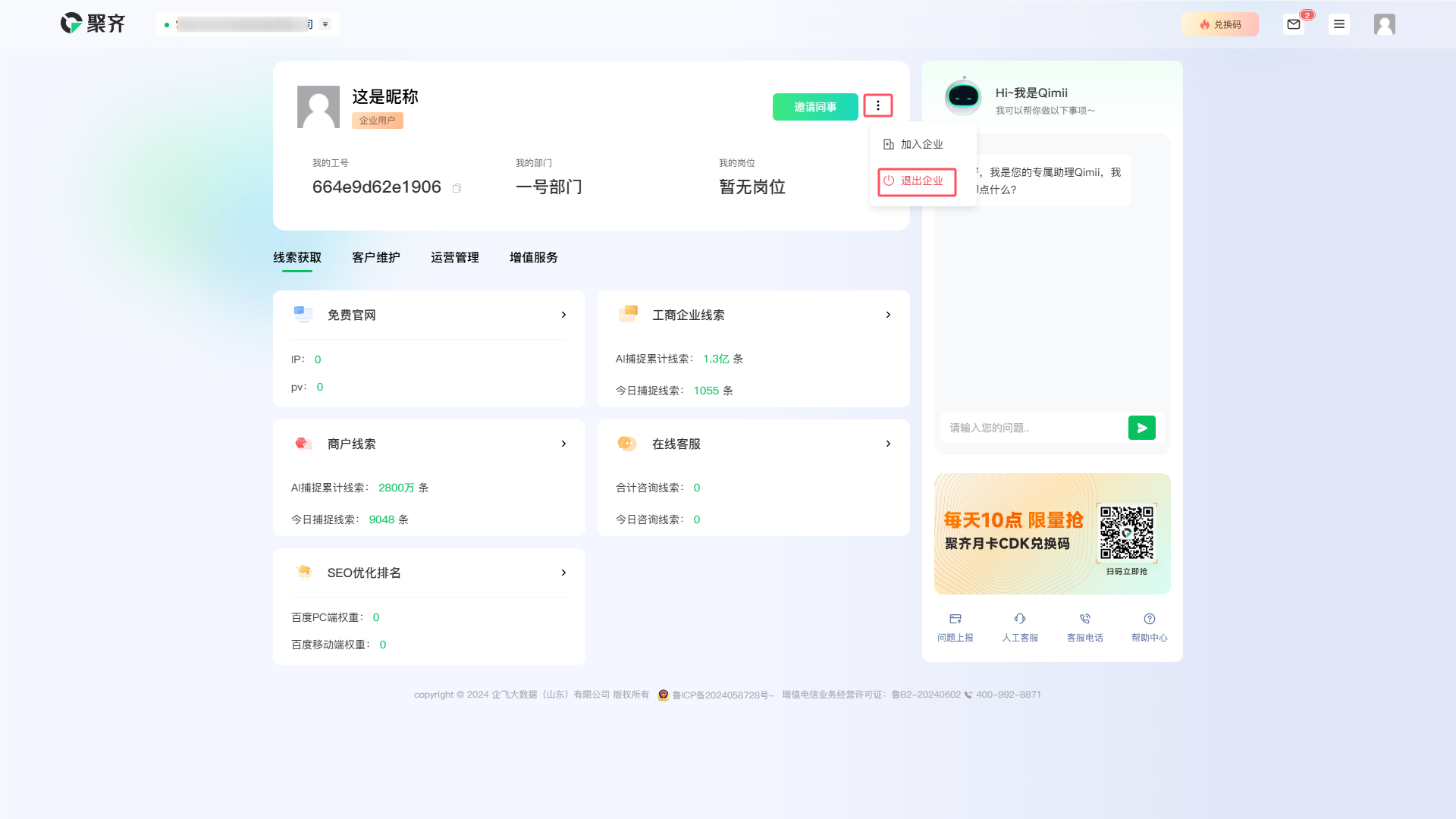
Task: Click the 9048 today leads value
Action: click(x=382, y=519)
